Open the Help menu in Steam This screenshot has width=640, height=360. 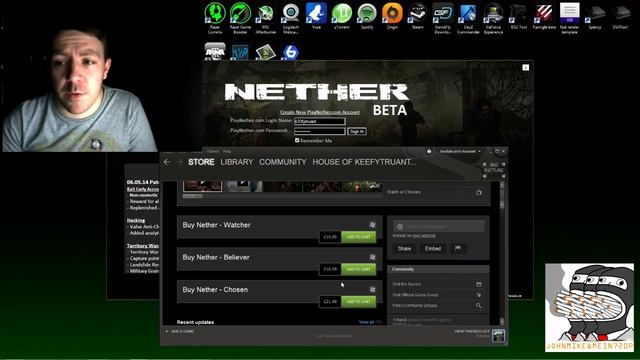point(227,151)
